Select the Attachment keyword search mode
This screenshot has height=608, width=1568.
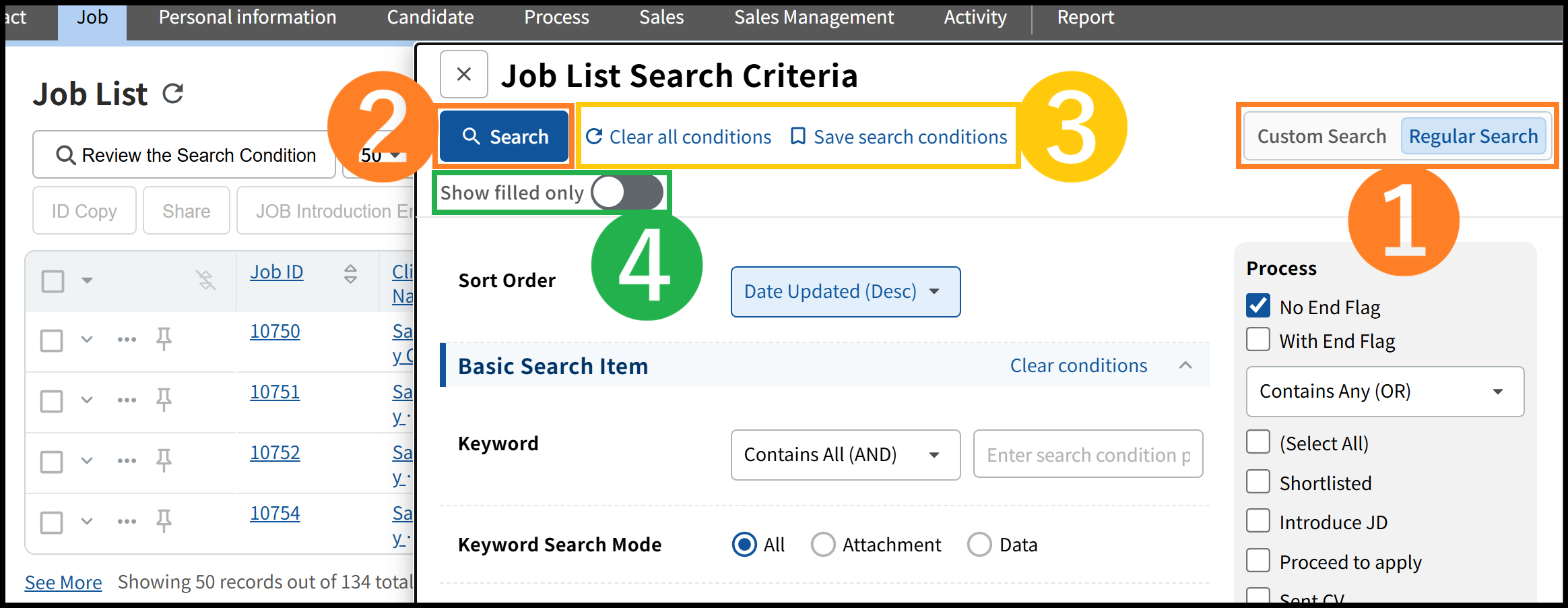click(x=823, y=544)
